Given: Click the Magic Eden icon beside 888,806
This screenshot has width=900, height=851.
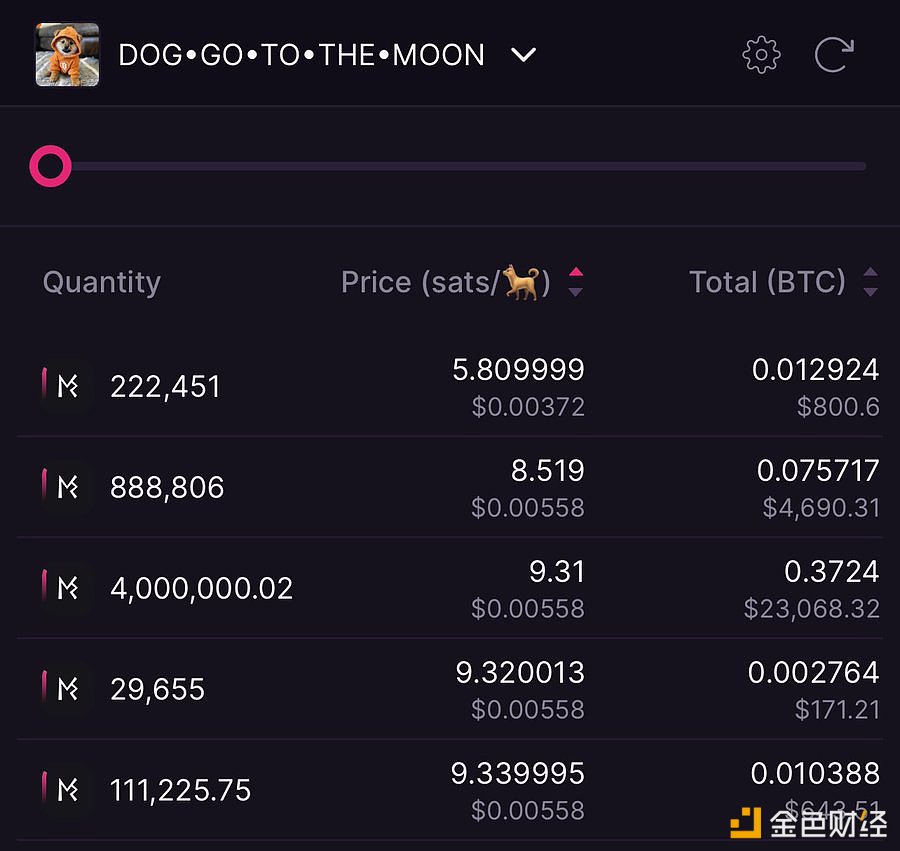Looking at the screenshot, I should (67, 487).
